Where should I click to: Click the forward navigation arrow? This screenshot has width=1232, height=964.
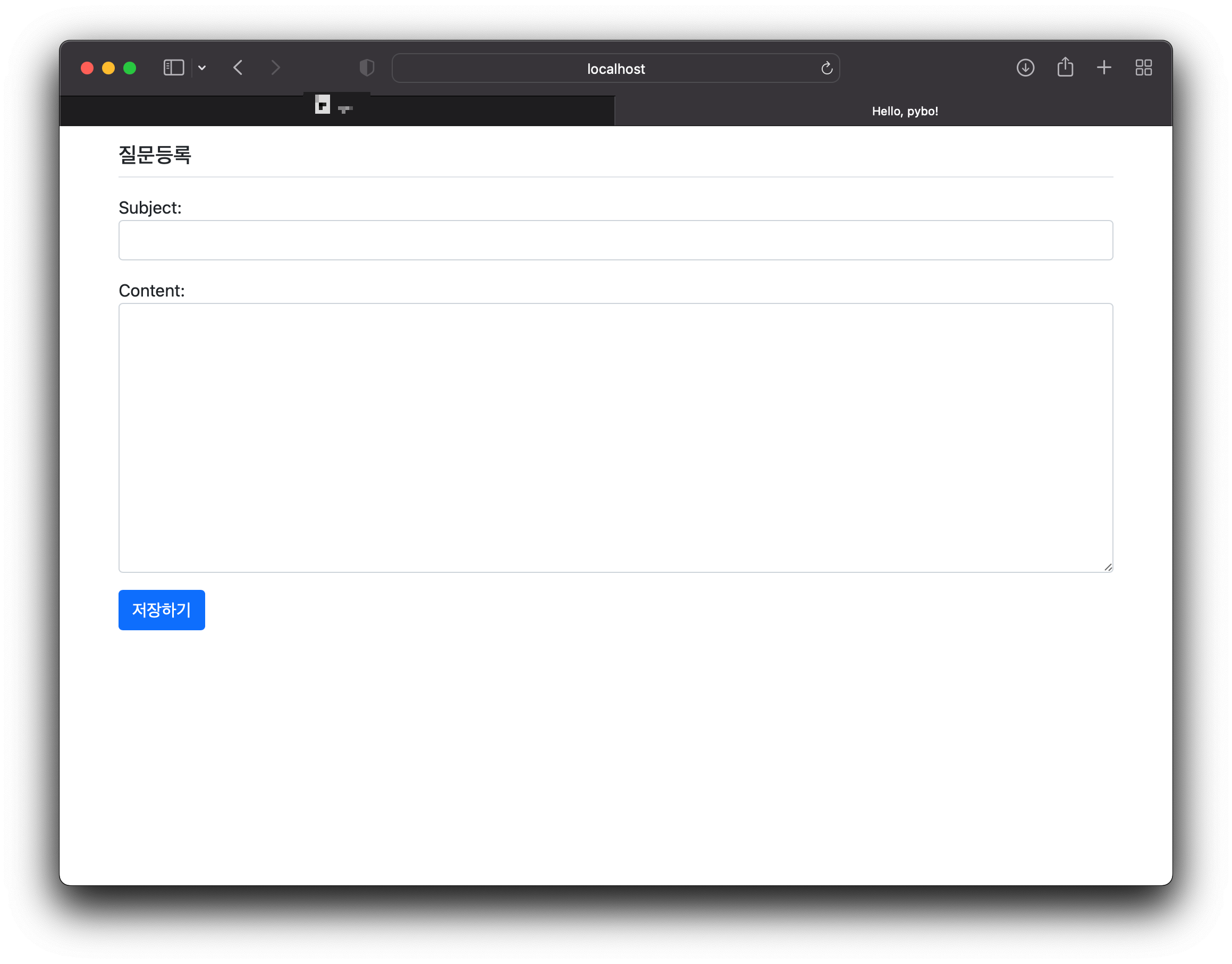275,67
